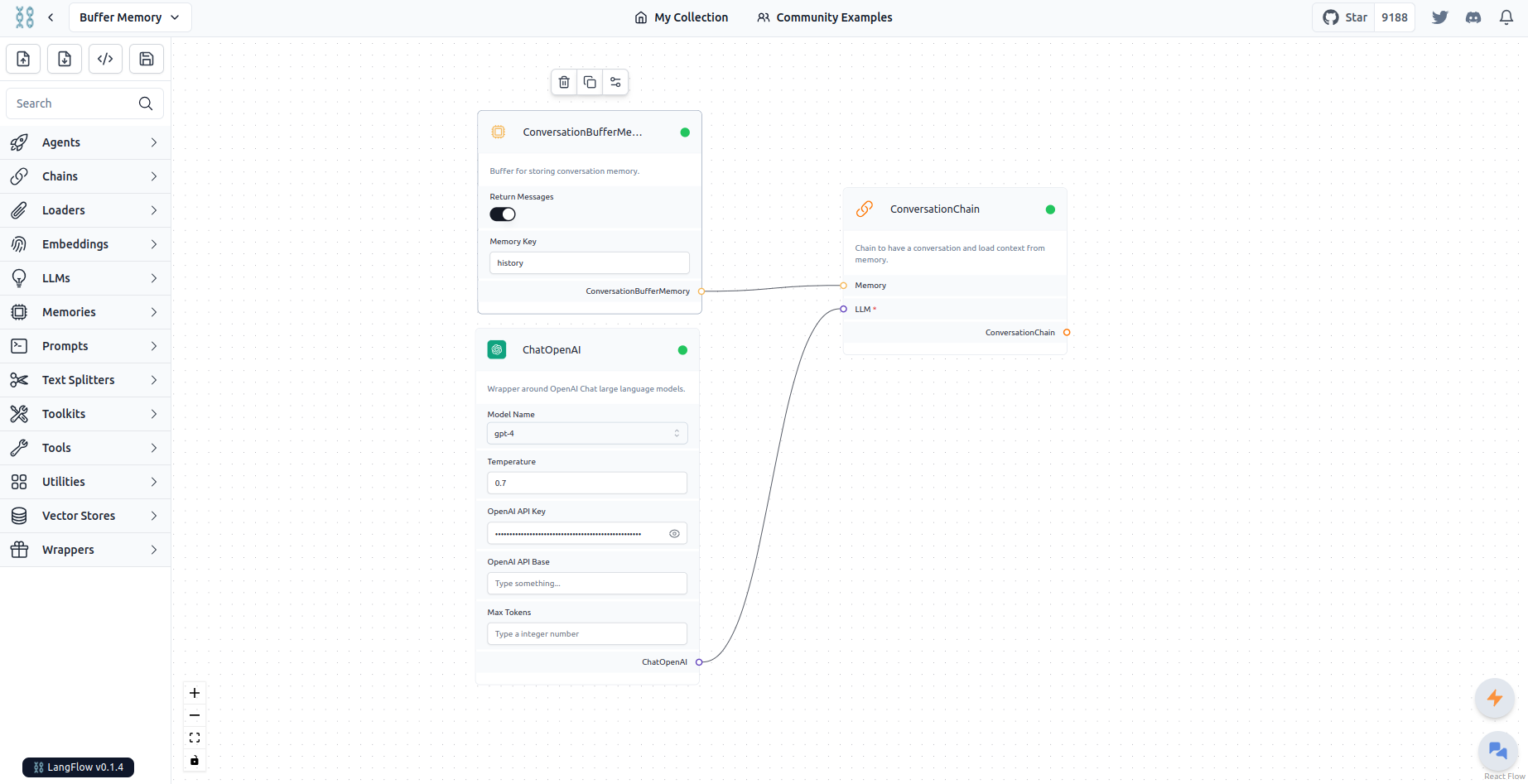
Task: Expand the Prompts category
Action: pyautogui.click(x=85, y=346)
